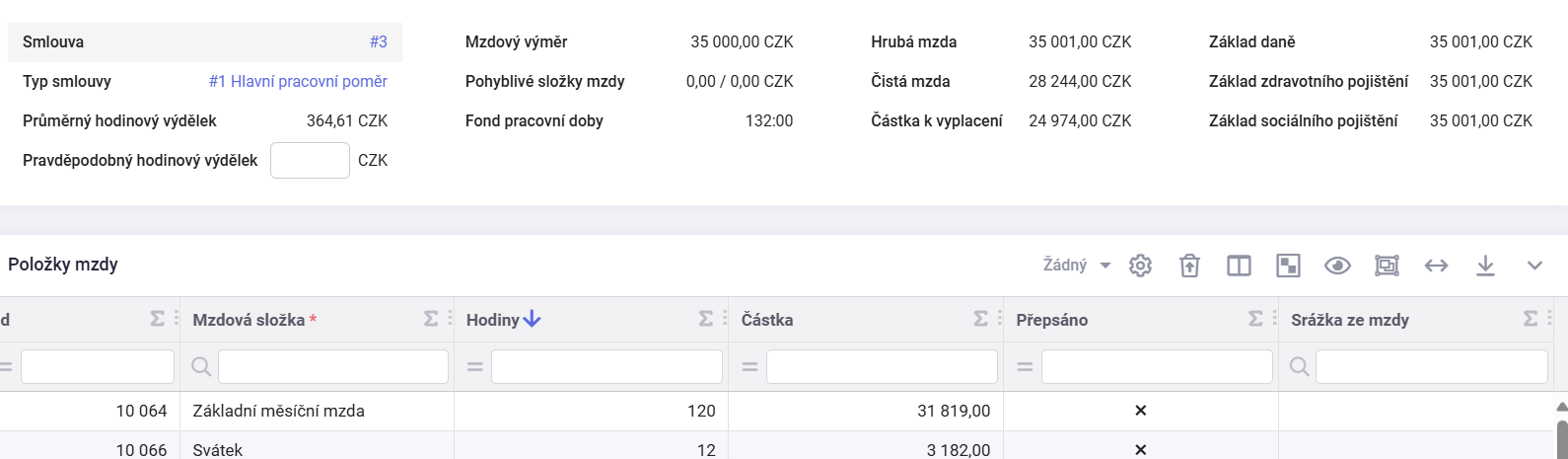Click the trash restore icon in toolbar

pos(1190,266)
